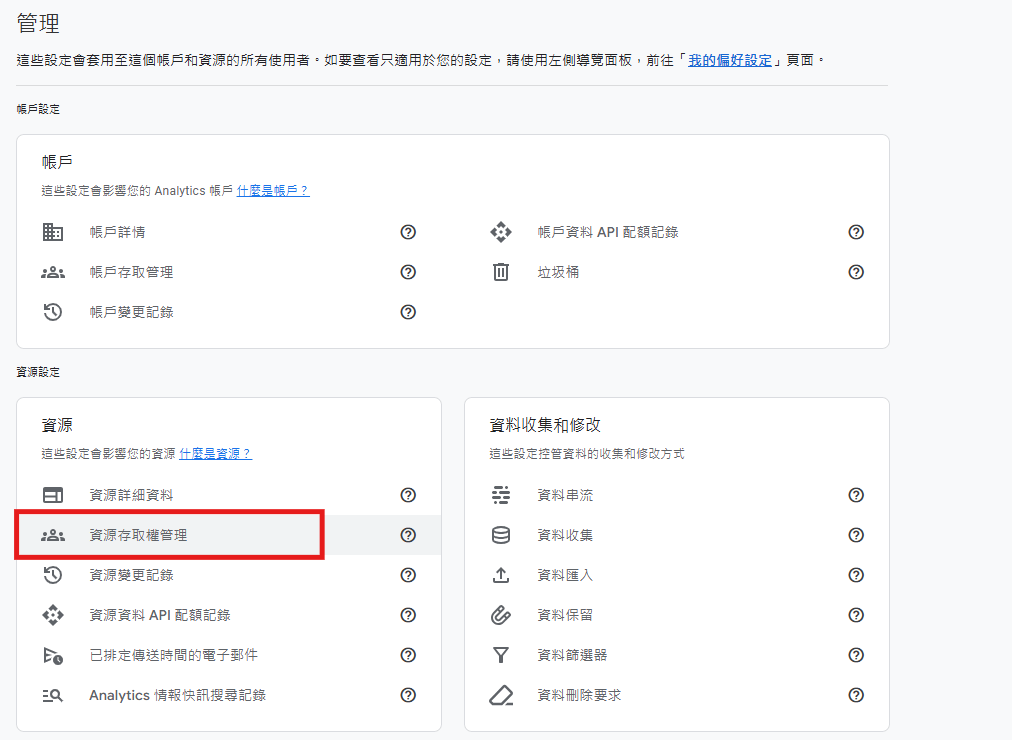Open 資源變更記錄 menu item

[x=131, y=575]
